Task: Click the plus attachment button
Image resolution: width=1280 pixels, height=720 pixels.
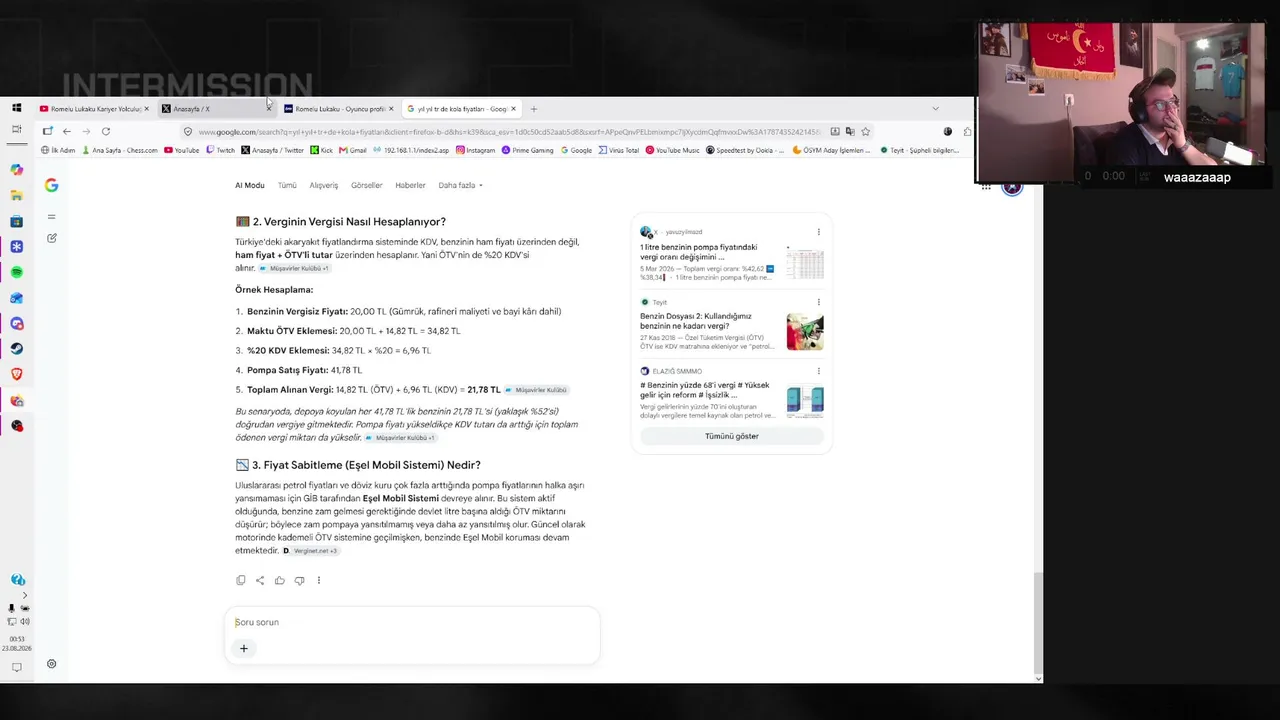Action: [x=243, y=648]
